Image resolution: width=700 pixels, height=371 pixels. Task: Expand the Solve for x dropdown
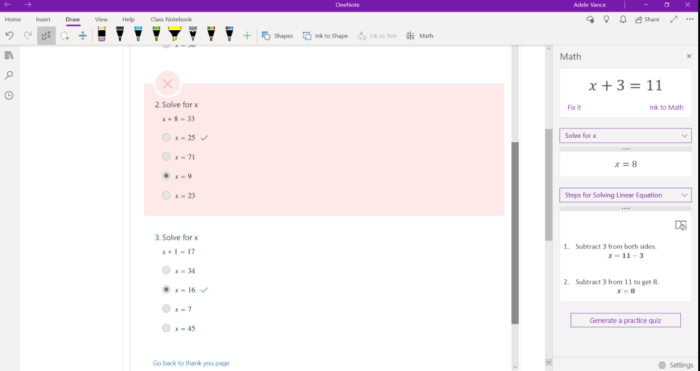pyautogui.click(x=625, y=135)
